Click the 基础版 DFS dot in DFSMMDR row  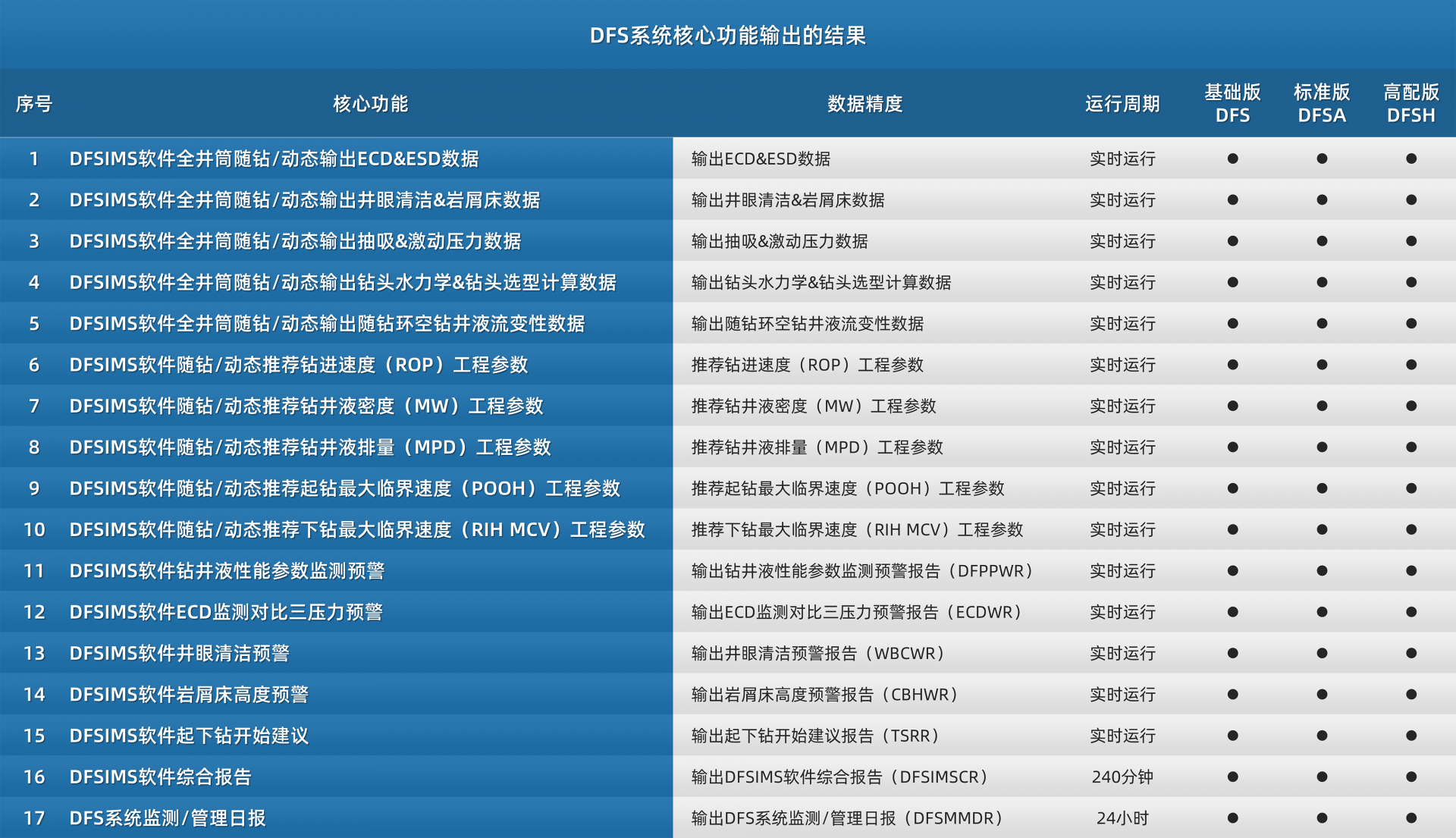point(1232,818)
